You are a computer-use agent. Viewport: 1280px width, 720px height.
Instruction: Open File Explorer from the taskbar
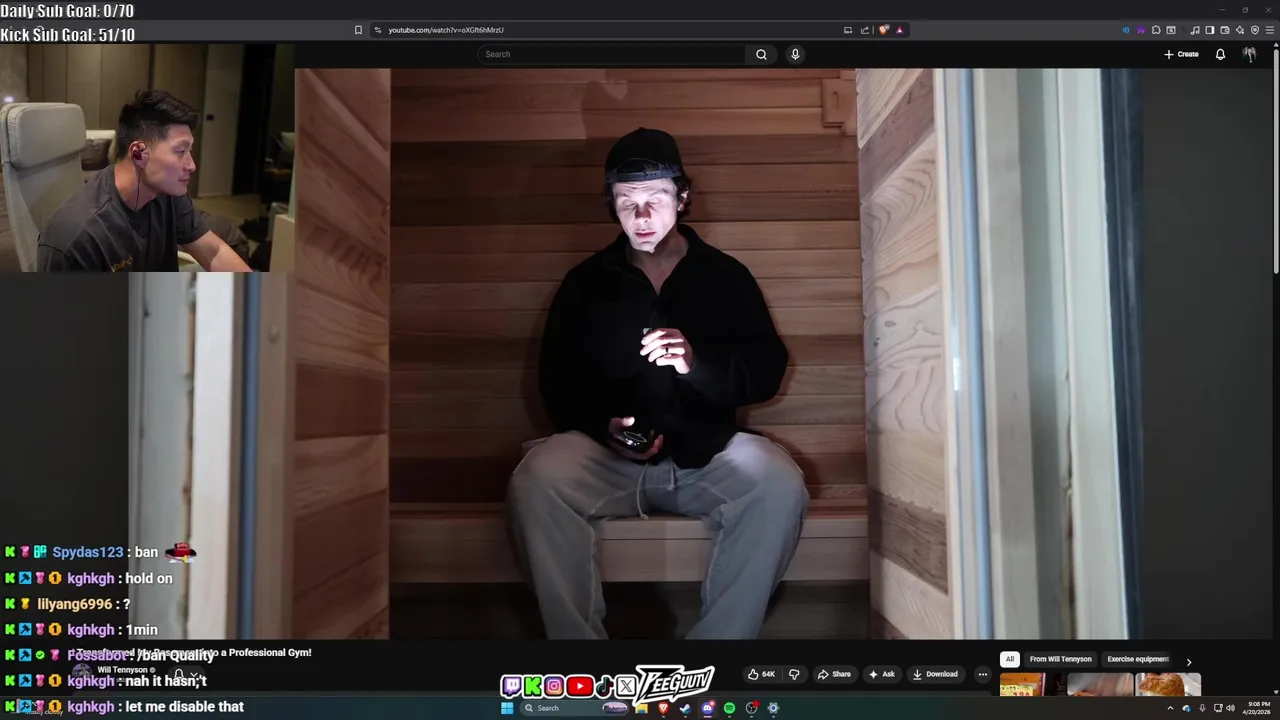(x=641, y=708)
